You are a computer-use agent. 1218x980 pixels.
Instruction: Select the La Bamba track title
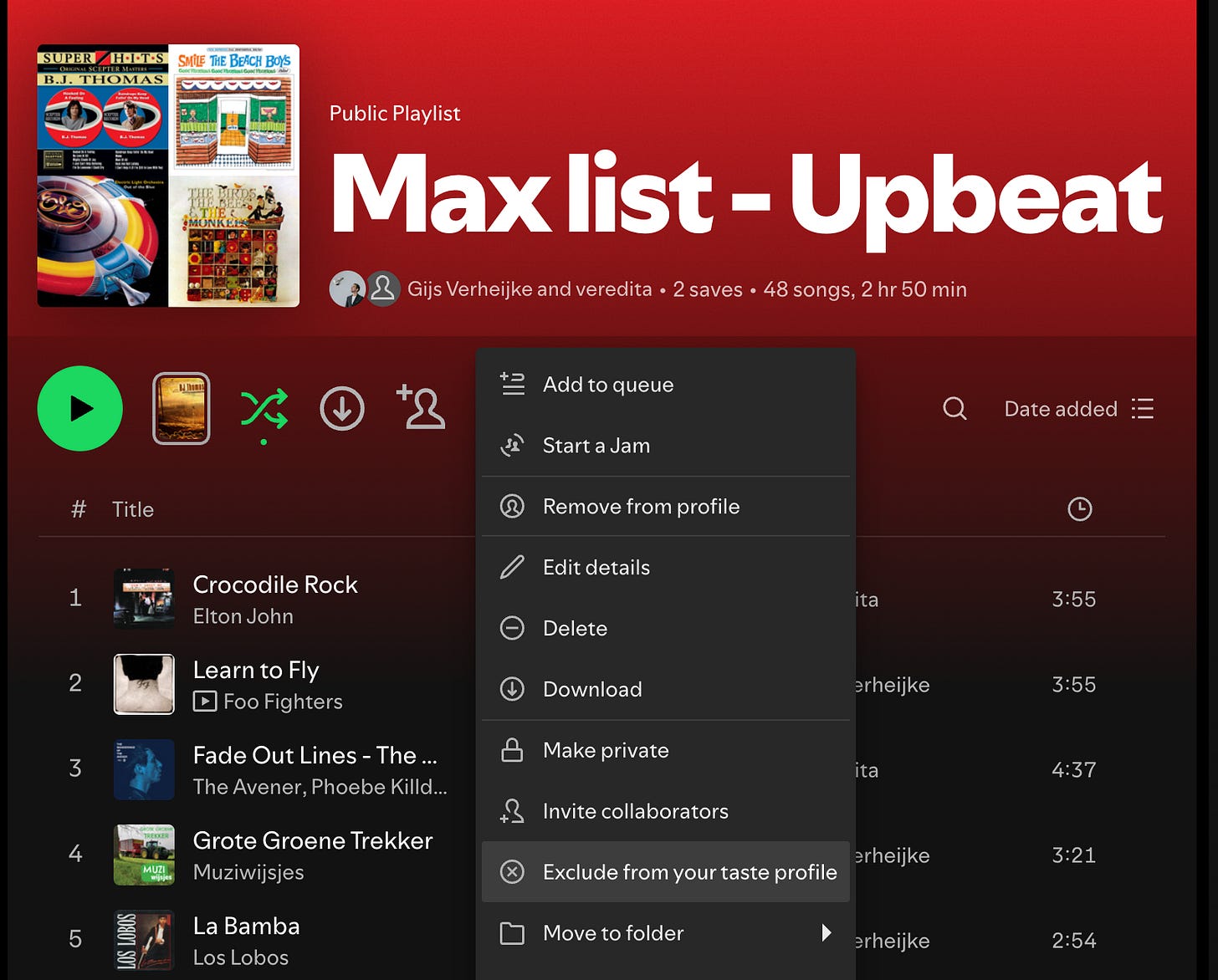tap(247, 926)
